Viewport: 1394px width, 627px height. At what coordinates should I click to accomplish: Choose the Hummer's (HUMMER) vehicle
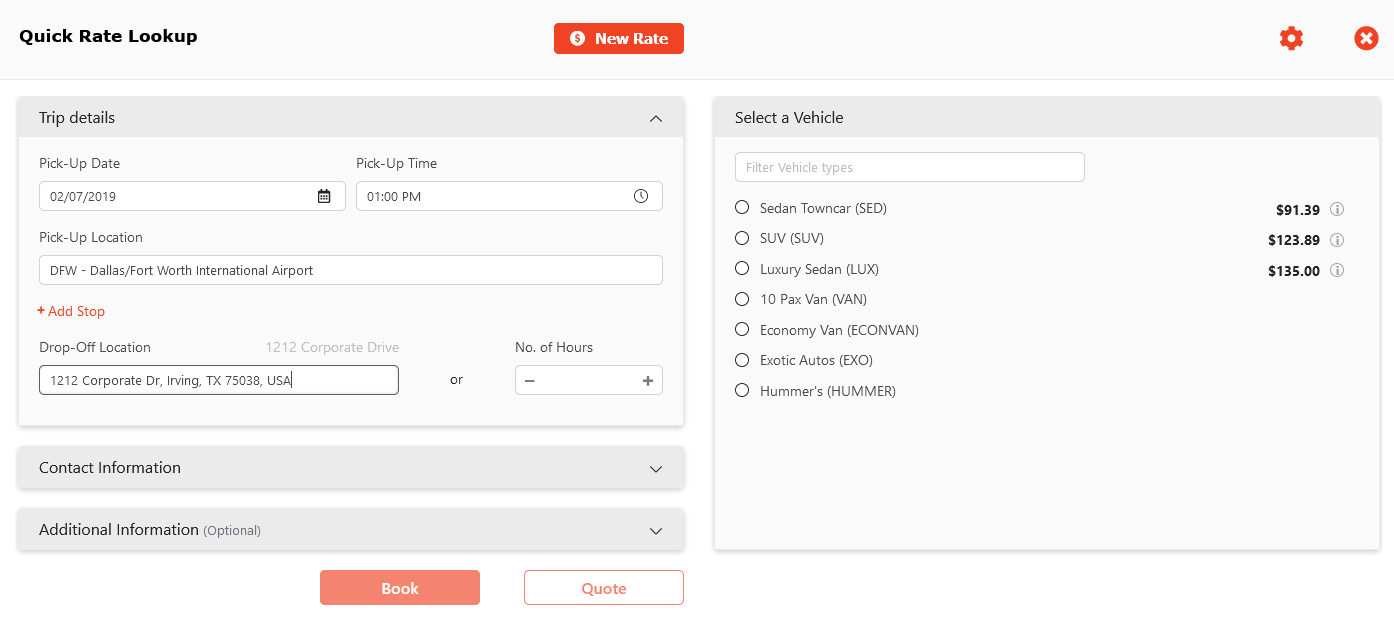741,390
